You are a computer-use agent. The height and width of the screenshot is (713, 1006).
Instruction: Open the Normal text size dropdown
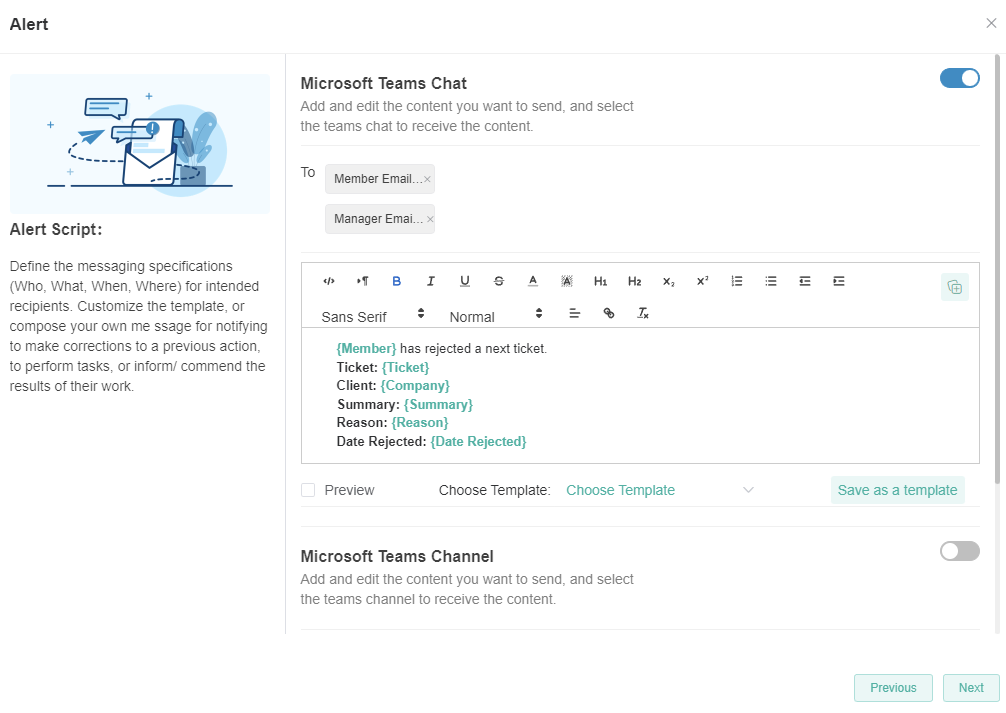pyautogui.click(x=495, y=316)
